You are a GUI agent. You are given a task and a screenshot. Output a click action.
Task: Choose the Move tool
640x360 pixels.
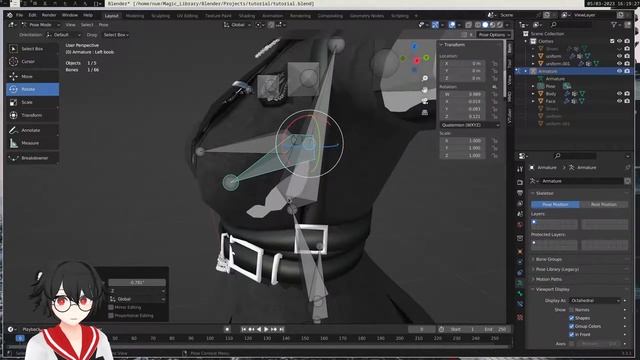[33, 76]
